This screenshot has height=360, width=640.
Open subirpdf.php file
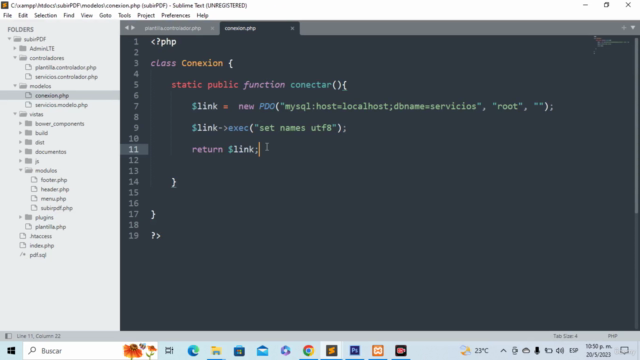coord(56,208)
